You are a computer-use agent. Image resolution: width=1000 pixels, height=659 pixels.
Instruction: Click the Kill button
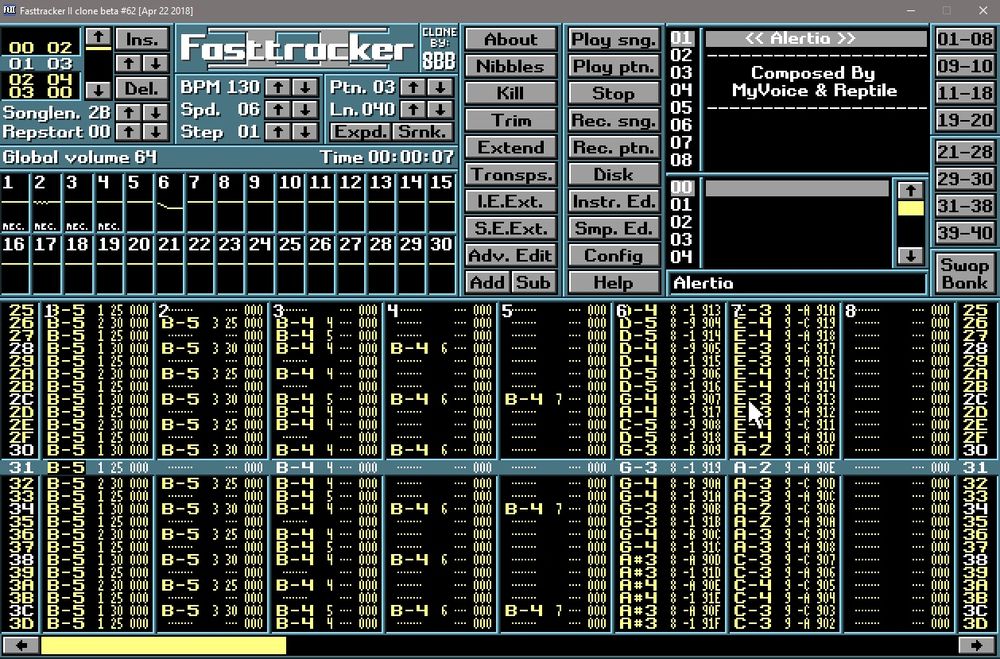click(x=511, y=93)
